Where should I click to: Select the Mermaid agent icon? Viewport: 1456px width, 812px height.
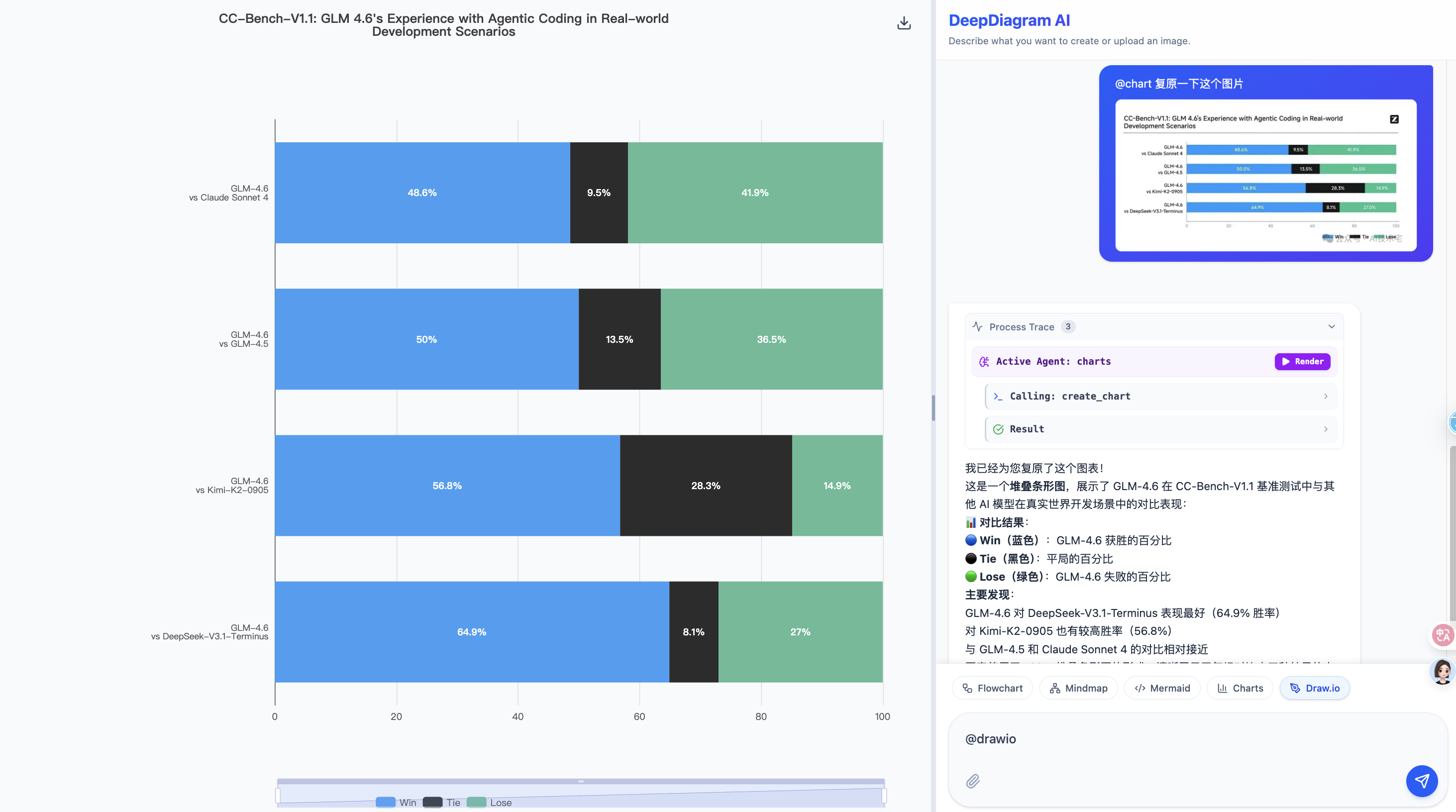[1140, 688]
